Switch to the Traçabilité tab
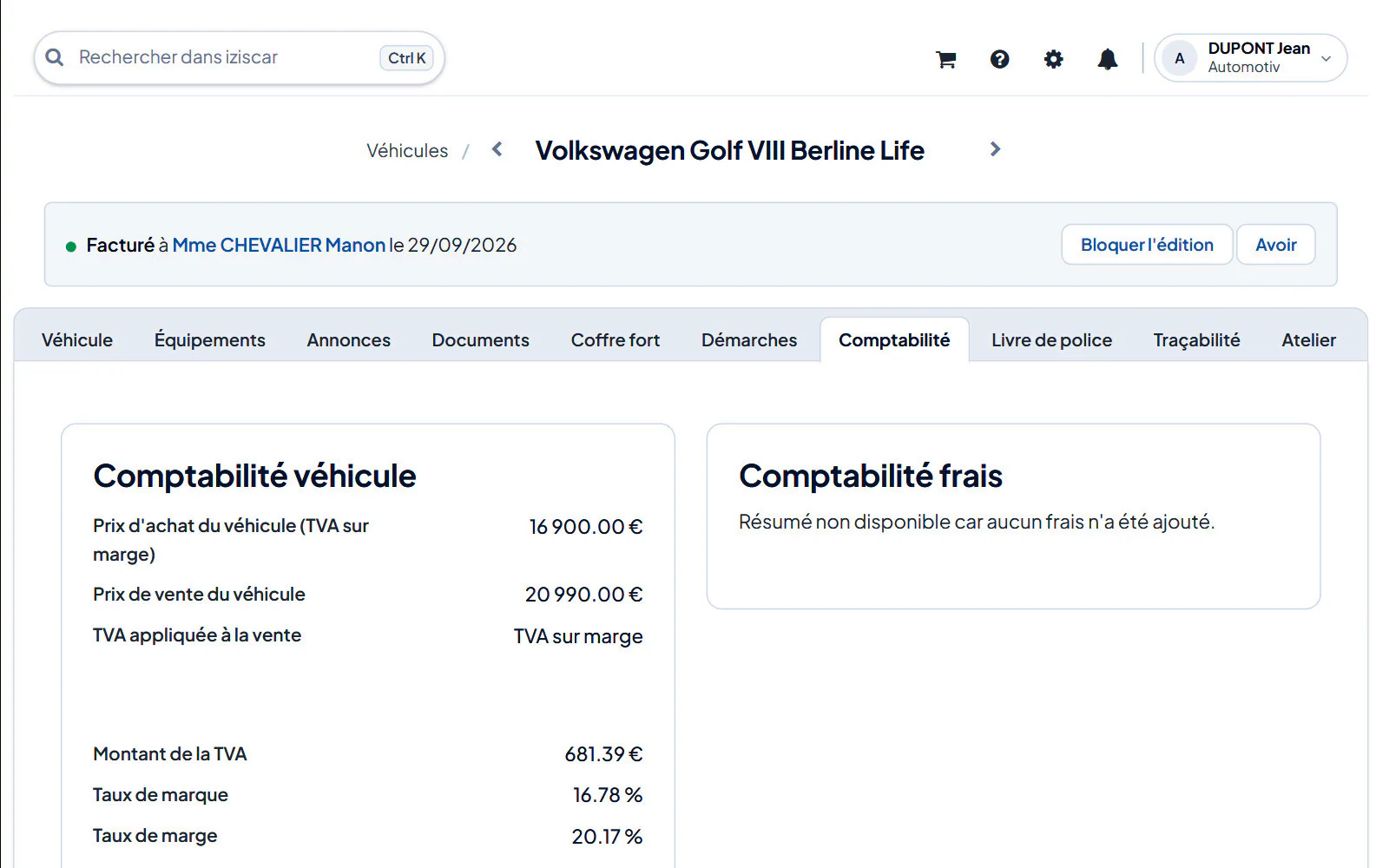This screenshot has width=1389, height=868. [1197, 340]
